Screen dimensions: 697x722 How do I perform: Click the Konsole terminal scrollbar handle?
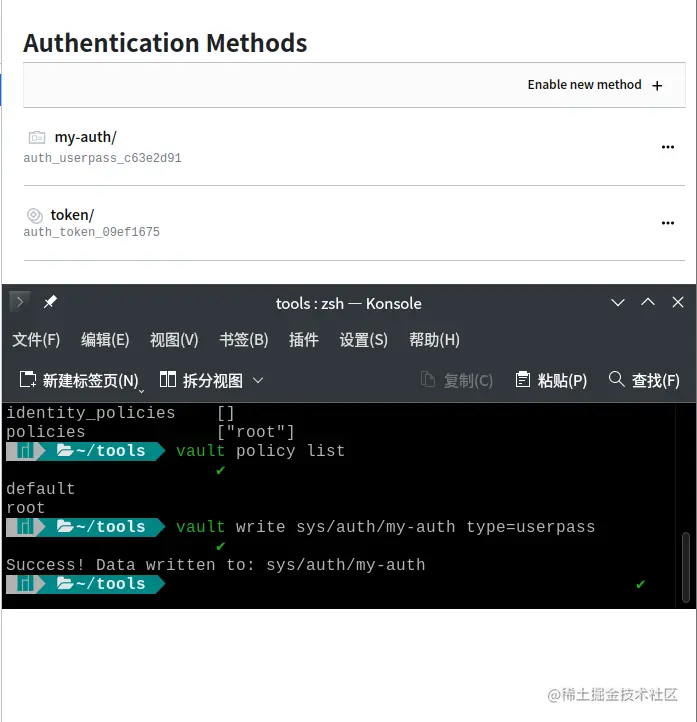pyautogui.click(x=685, y=567)
